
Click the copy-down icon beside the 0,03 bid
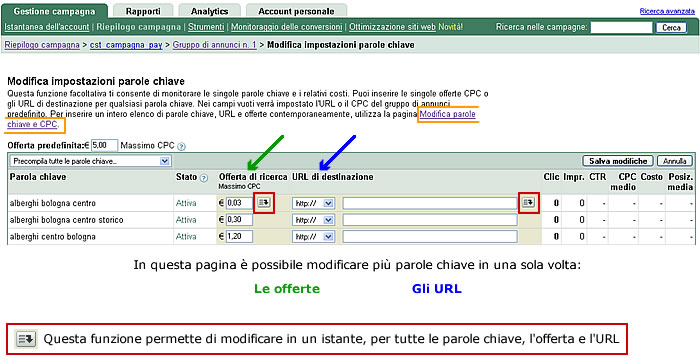[x=264, y=203]
